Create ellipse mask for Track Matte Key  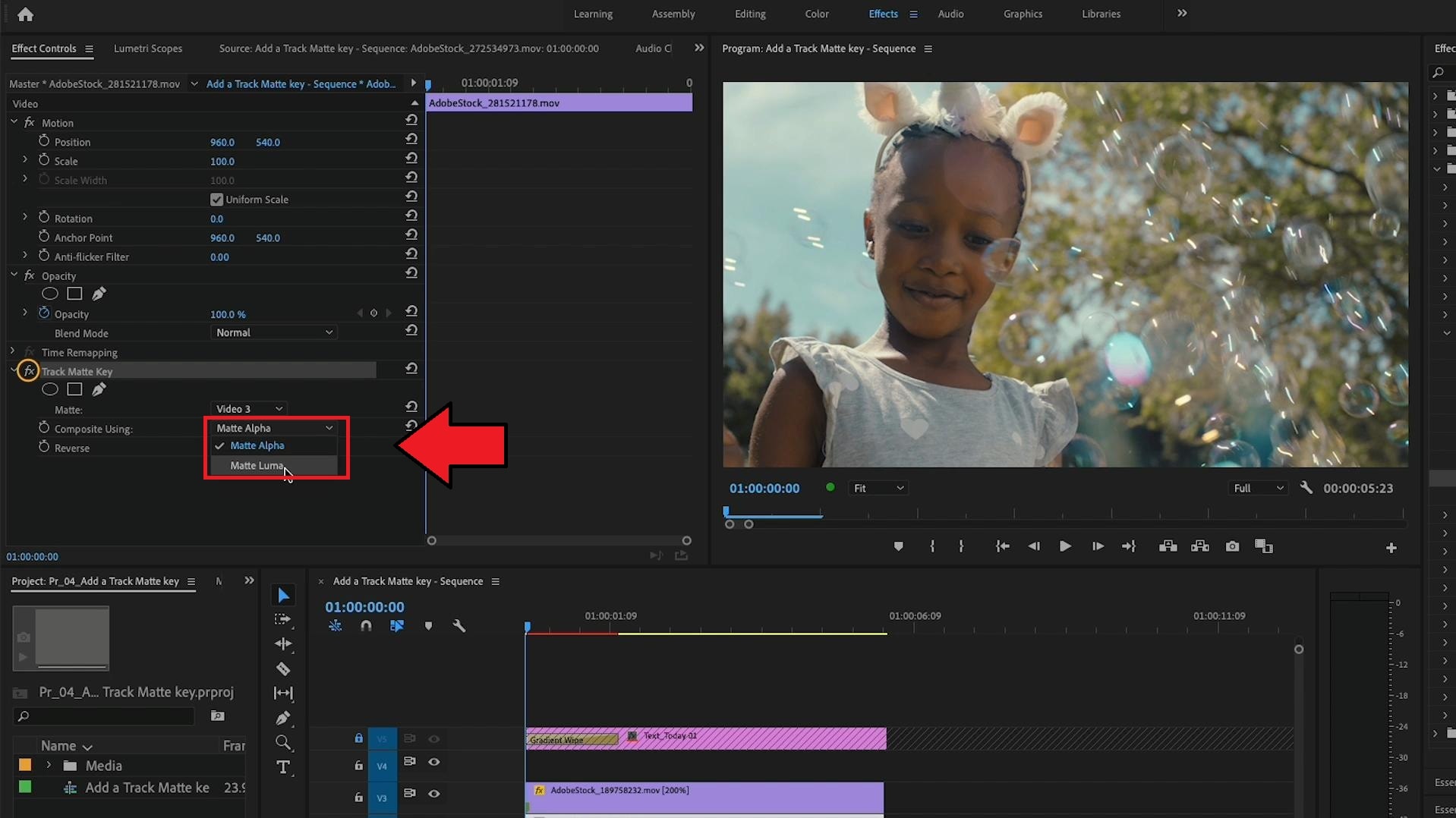tap(50, 389)
